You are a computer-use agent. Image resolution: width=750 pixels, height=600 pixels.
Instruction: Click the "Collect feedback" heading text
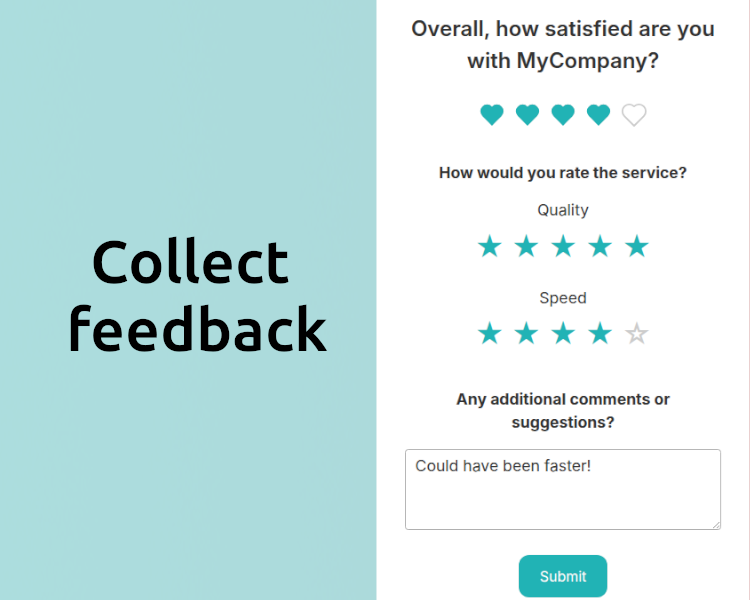(x=197, y=296)
